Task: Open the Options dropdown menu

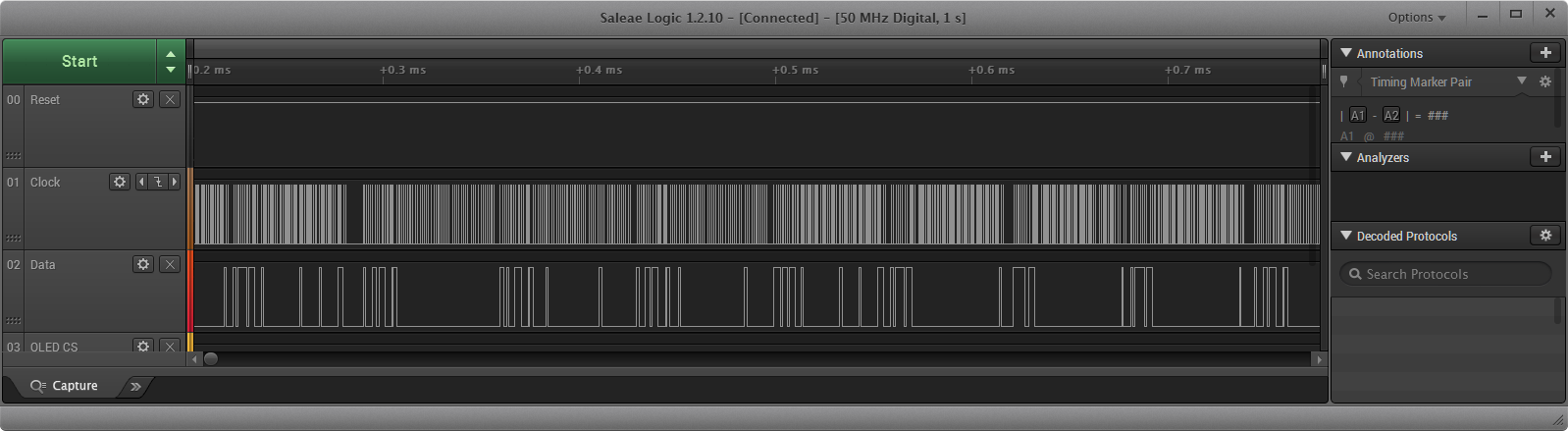Action: click(1416, 17)
